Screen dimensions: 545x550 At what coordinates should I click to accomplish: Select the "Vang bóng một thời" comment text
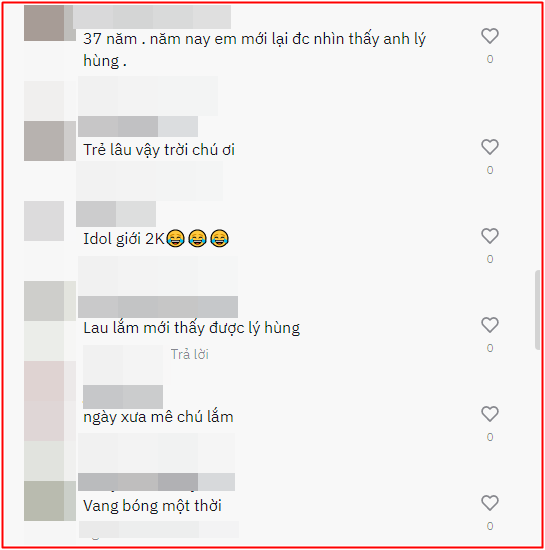pyautogui.click(x=152, y=506)
